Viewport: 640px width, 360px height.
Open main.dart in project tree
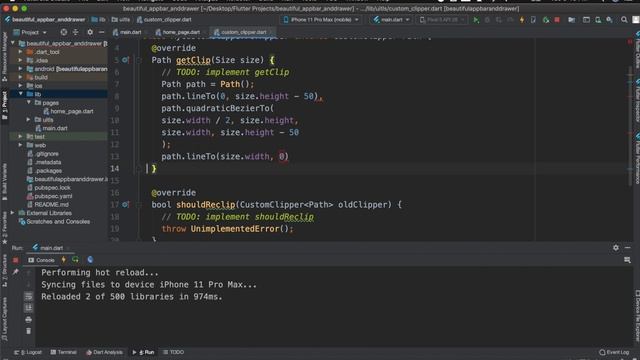tap(51, 128)
